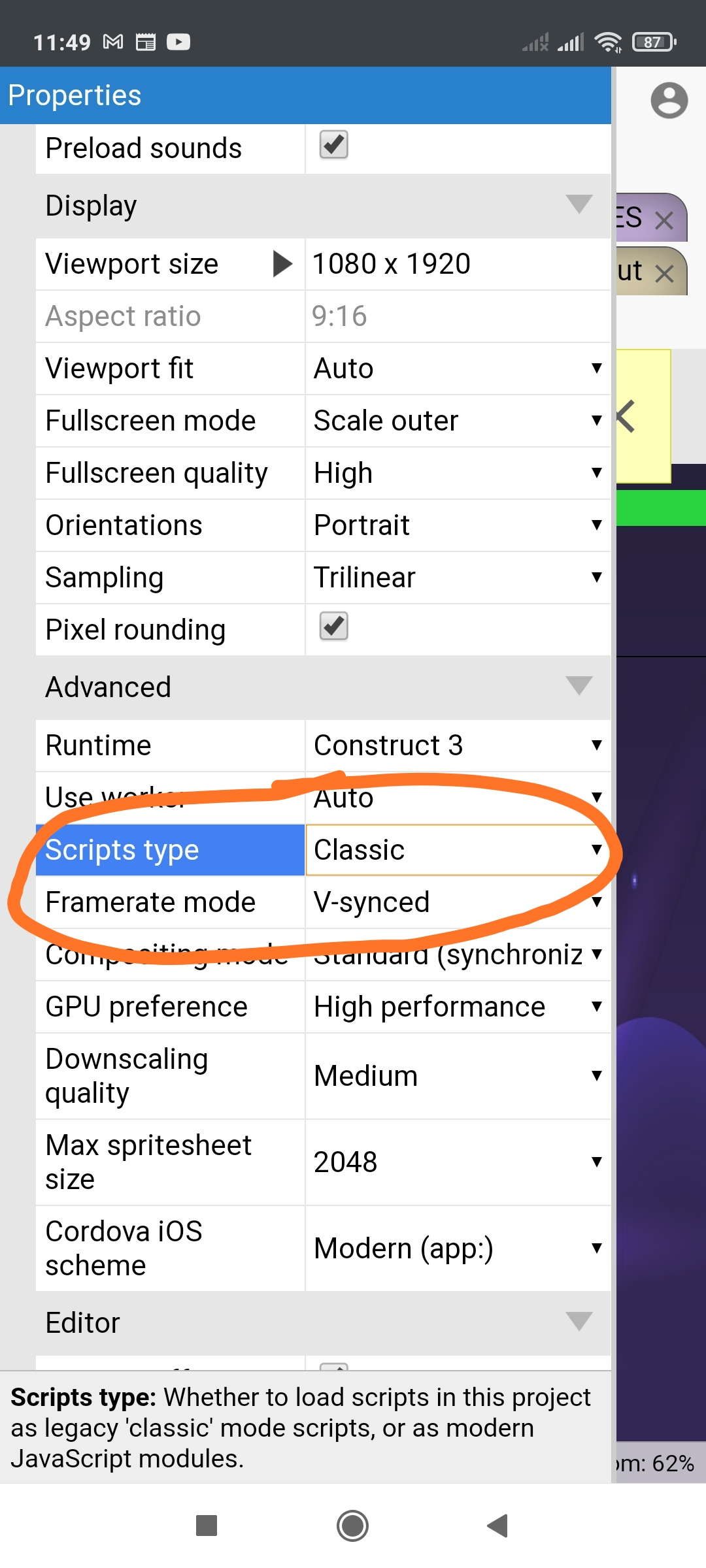Click the left chevron on yellow panel
The image size is (706, 1568).
(626, 417)
